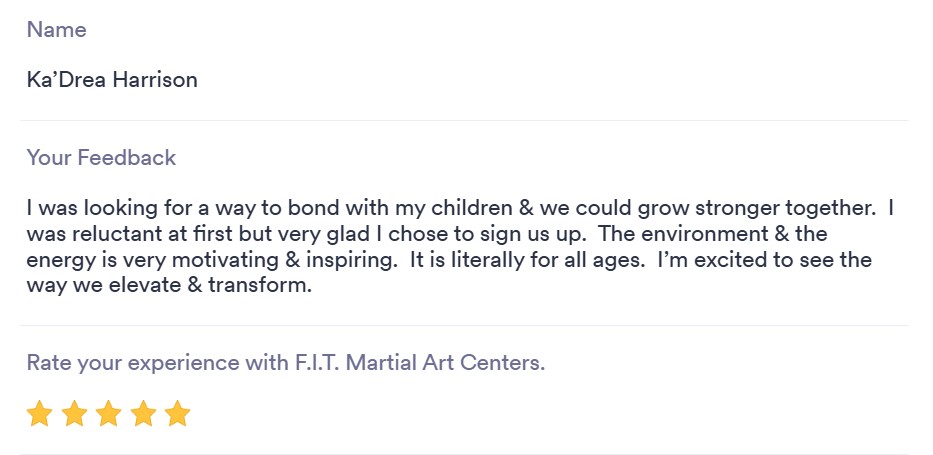The image size is (933, 455).
Task: Click the Name field label
Action: (x=56, y=30)
